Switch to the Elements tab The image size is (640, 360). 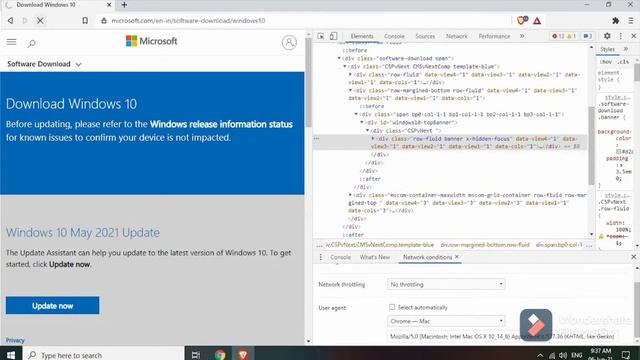362,36
